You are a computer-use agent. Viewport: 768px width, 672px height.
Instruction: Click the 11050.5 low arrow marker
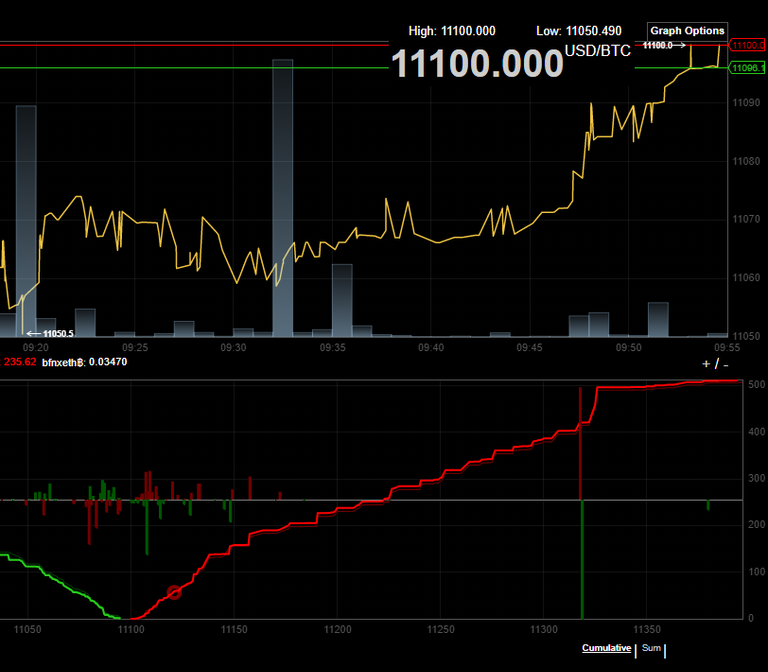[53, 333]
